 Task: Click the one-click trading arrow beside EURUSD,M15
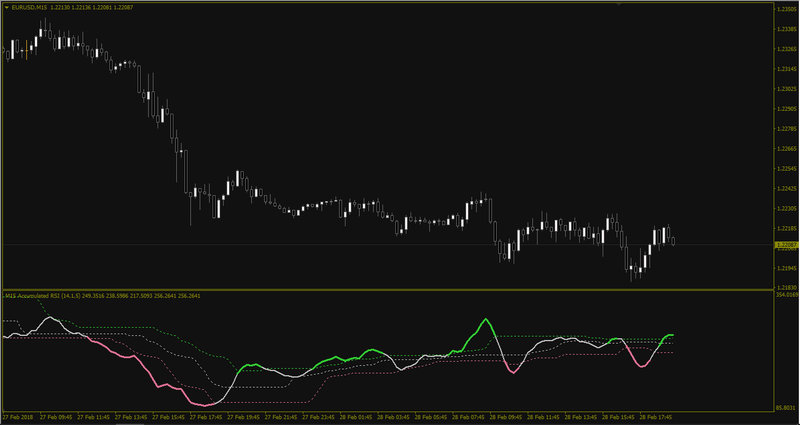pos(7,8)
